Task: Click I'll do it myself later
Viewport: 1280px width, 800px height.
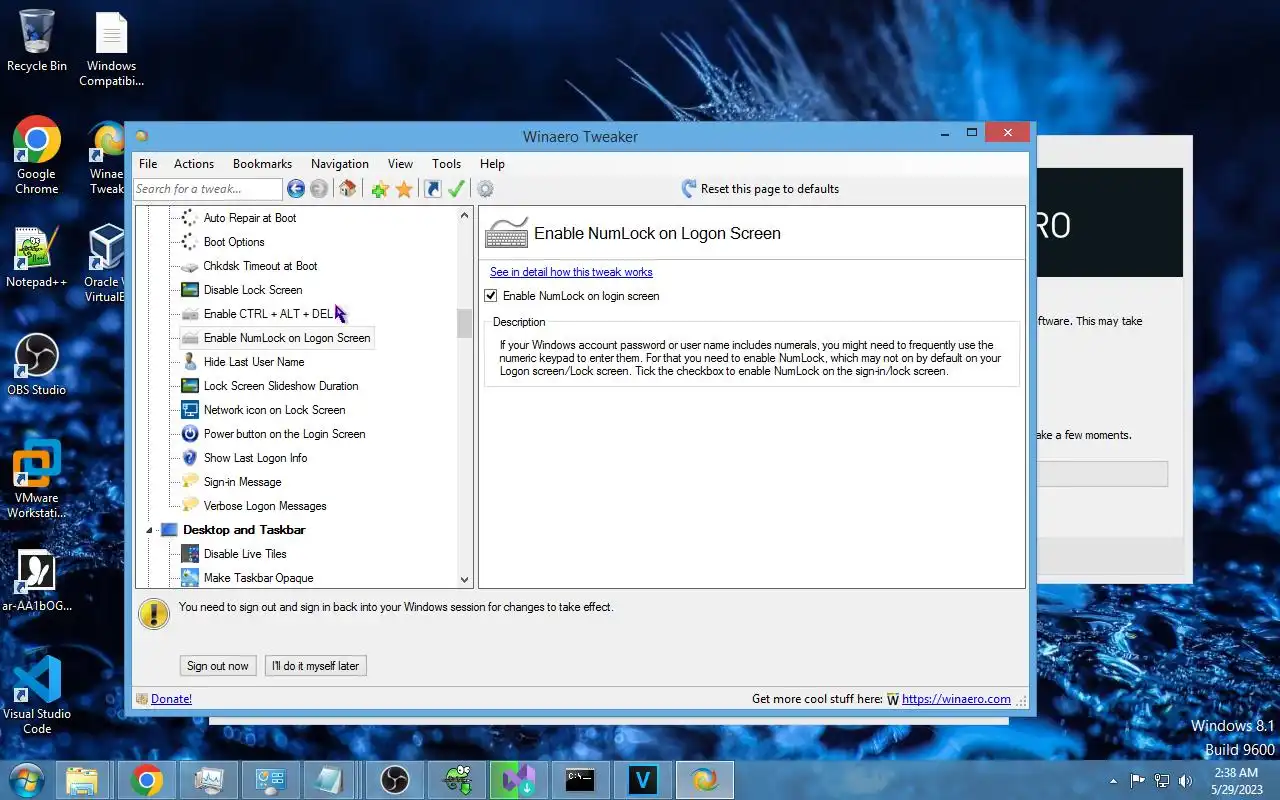Action: [x=316, y=666]
